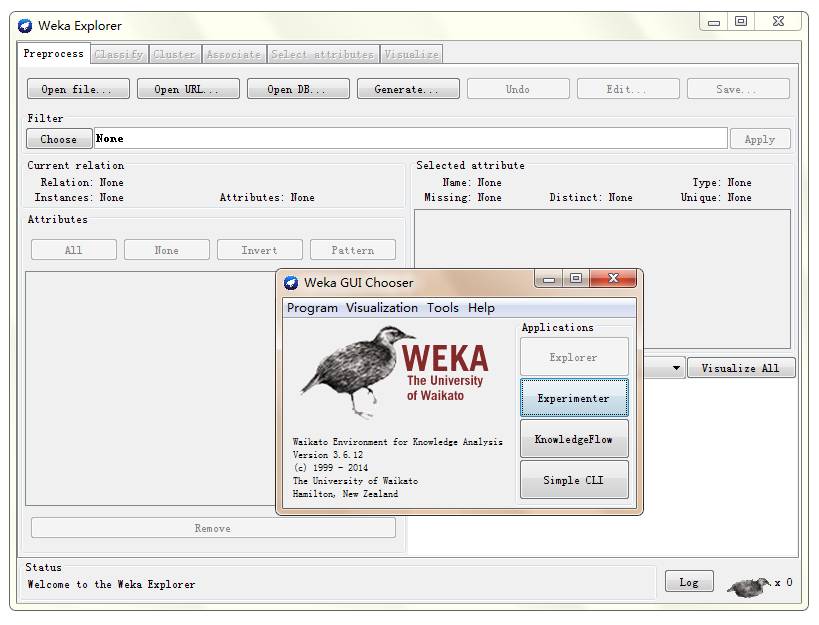This screenshot has height=625, width=819.
Task: Minimize the Weka GUI Chooser window
Action: coord(548,279)
